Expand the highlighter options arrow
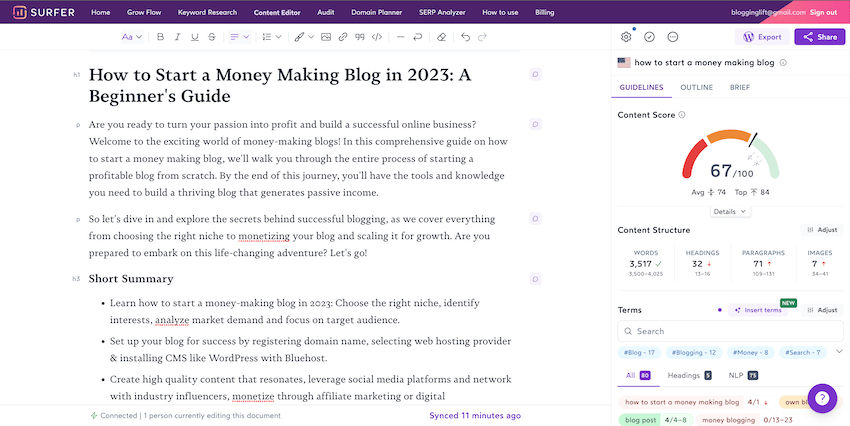 [311, 37]
